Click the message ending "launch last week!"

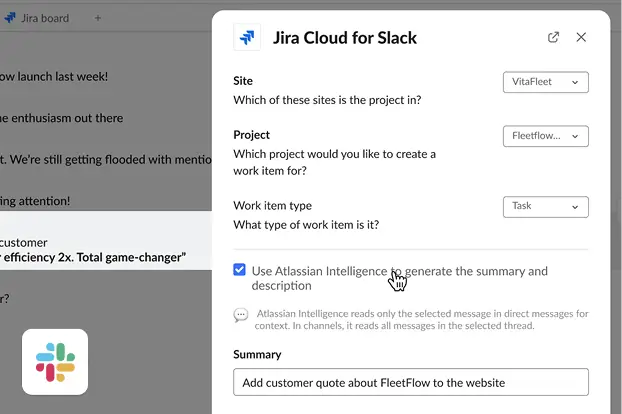[55, 76]
